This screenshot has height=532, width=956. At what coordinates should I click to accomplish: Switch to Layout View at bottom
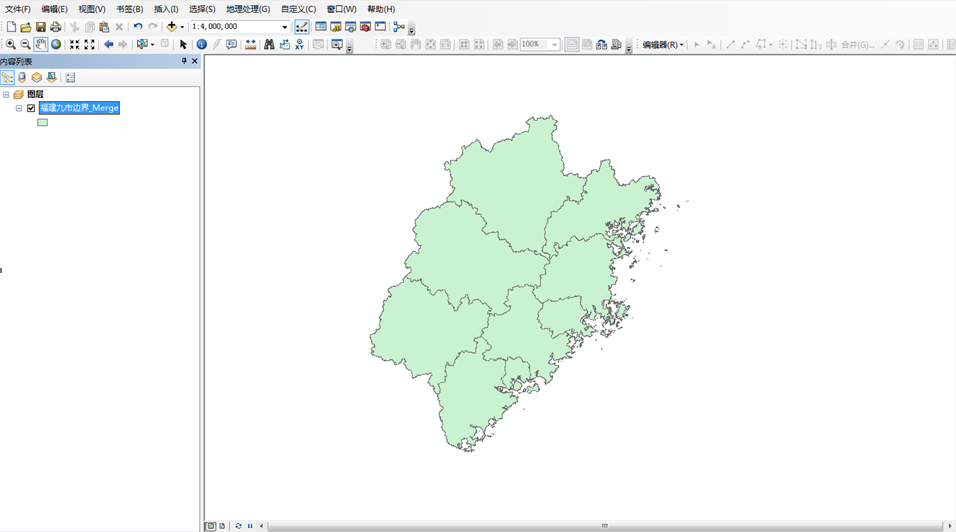(x=222, y=526)
